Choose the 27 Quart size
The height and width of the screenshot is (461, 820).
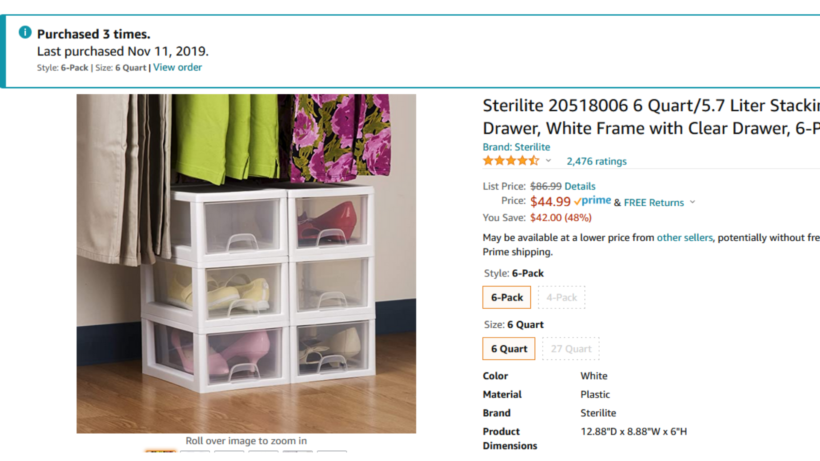(571, 349)
